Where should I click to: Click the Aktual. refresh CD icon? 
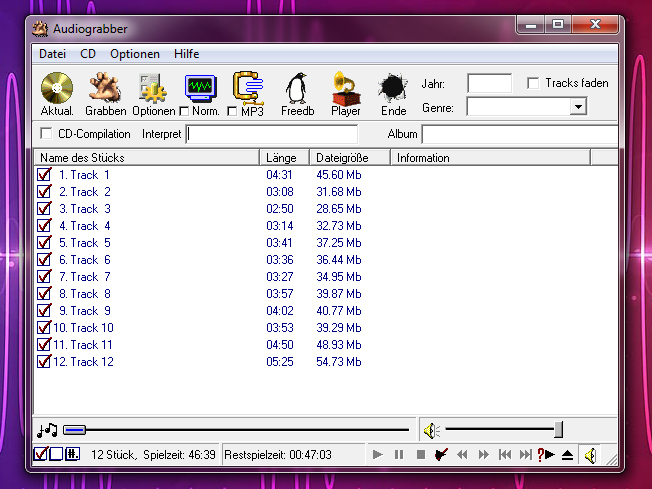coord(57,88)
